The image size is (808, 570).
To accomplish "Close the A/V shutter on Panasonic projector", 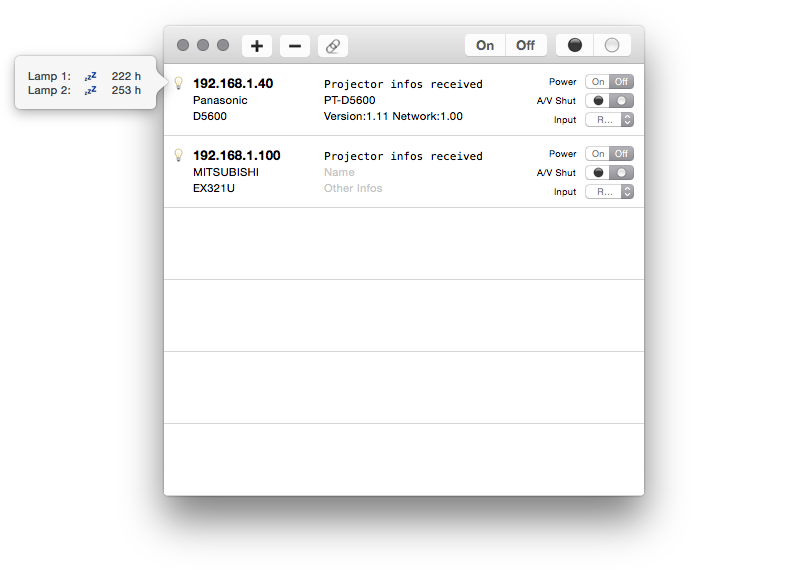I will coord(598,101).
